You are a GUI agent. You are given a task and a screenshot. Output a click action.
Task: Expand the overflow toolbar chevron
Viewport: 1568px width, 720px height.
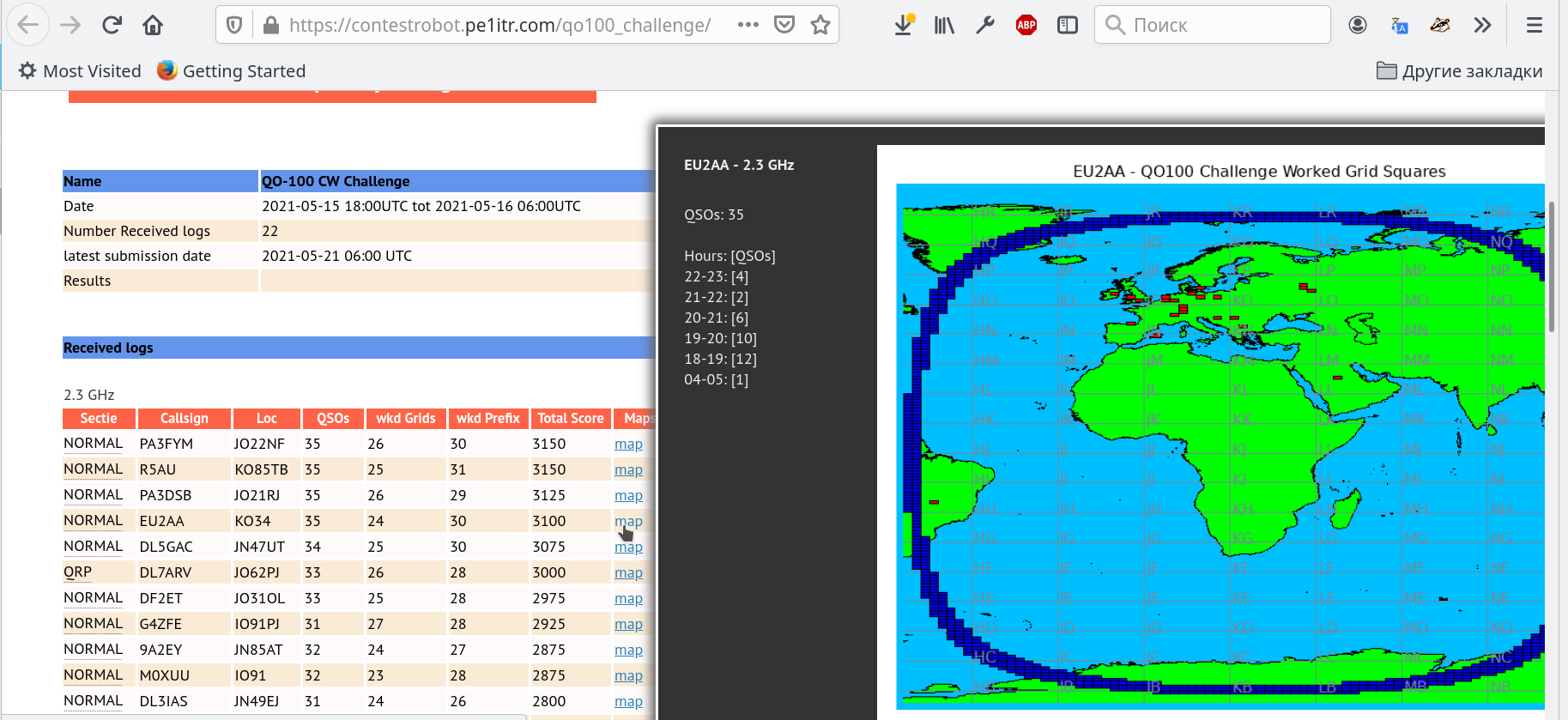click(x=1482, y=25)
